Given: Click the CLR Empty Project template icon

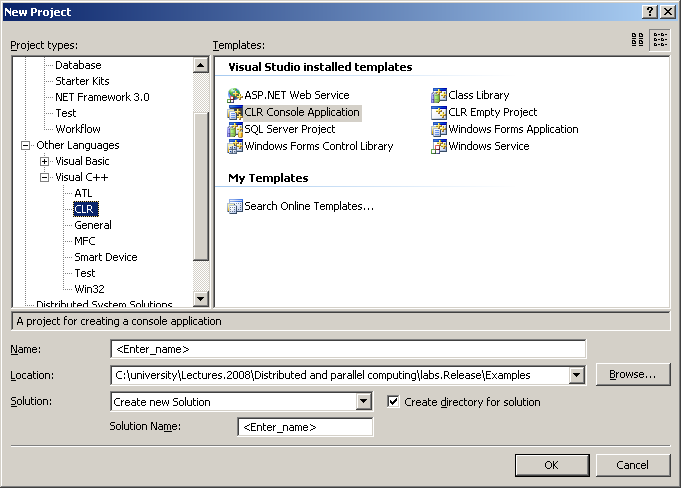Looking at the screenshot, I should (x=439, y=112).
